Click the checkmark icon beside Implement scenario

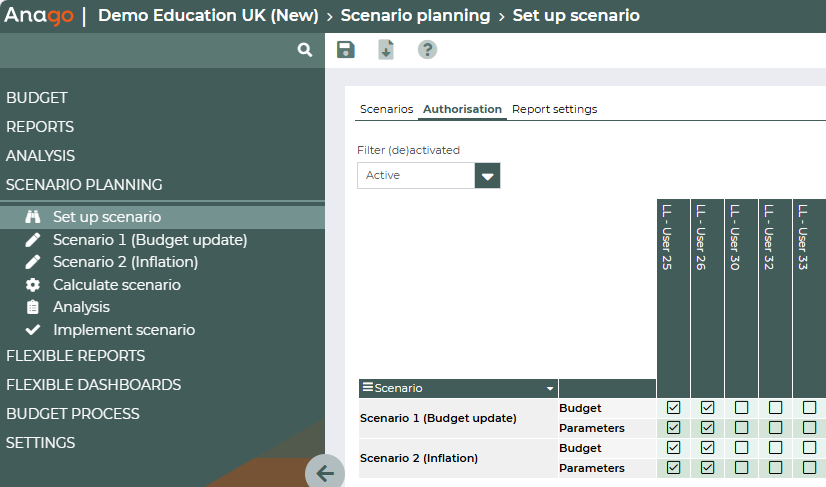tap(33, 330)
